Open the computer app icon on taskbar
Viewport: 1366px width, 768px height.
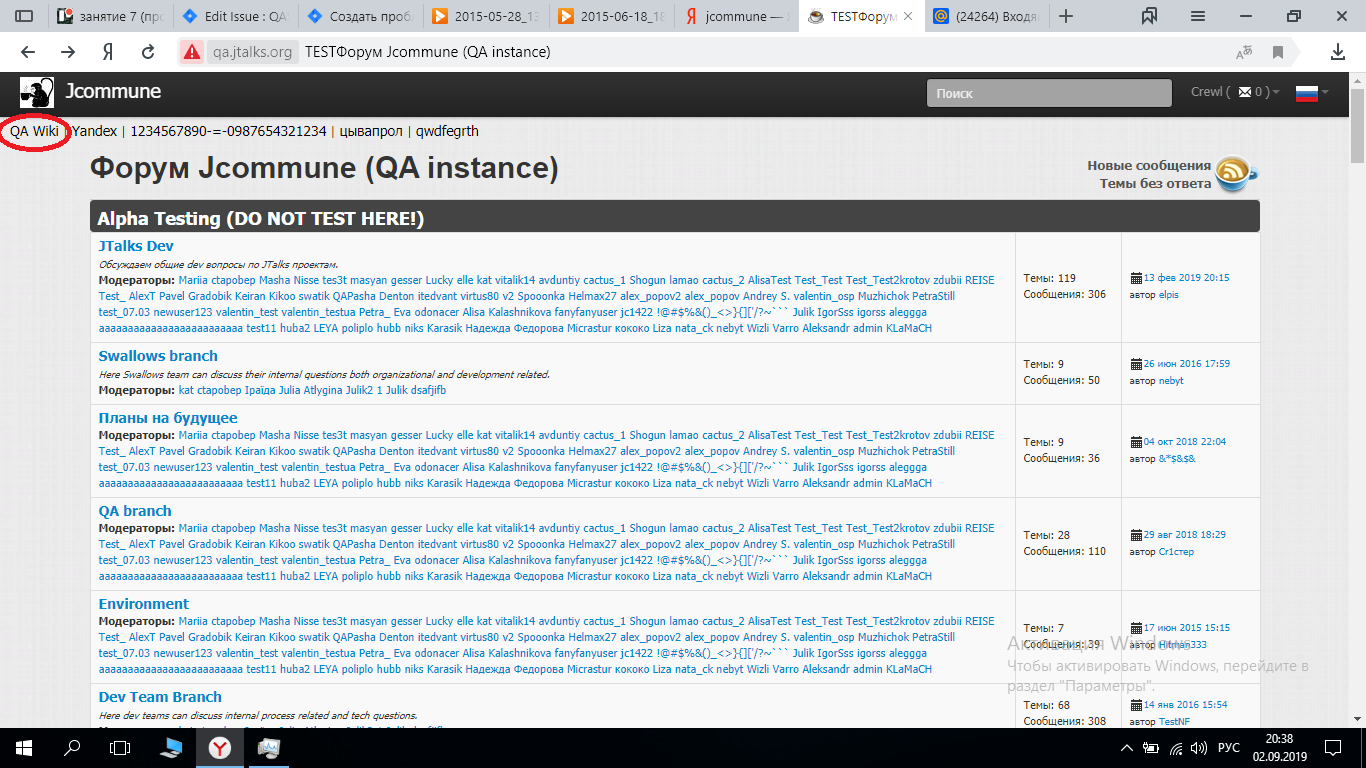(171, 747)
